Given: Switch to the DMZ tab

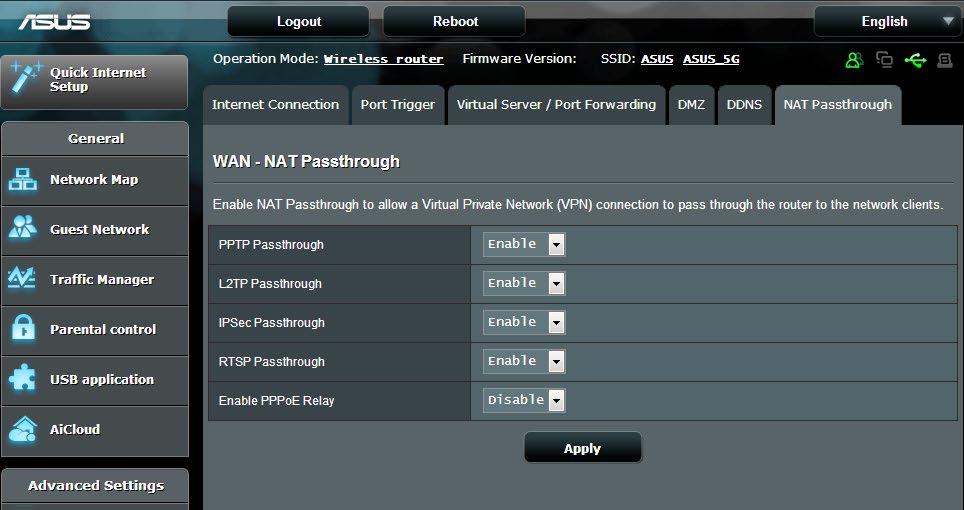Looking at the screenshot, I should (x=691, y=105).
